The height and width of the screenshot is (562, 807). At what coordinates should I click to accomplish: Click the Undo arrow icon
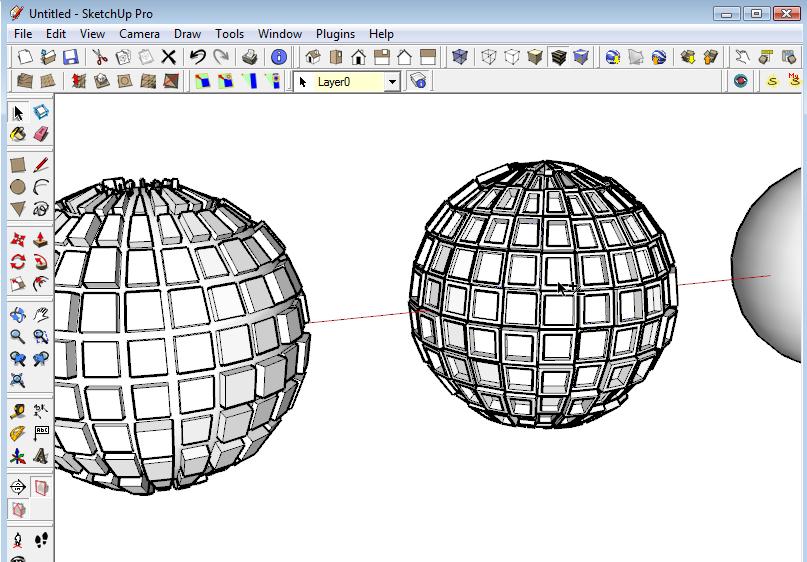tap(198, 57)
